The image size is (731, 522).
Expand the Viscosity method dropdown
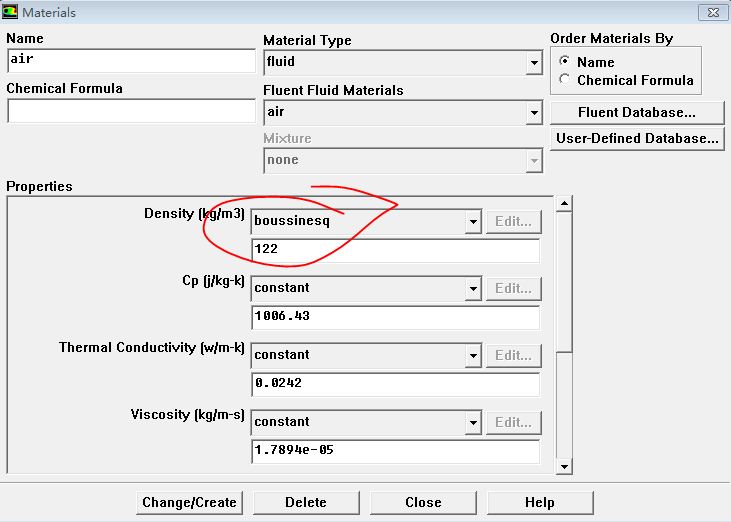[473, 422]
